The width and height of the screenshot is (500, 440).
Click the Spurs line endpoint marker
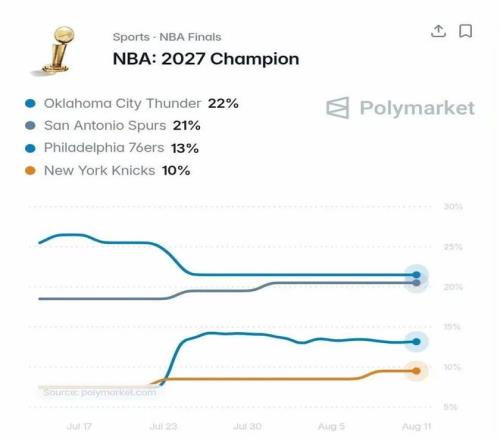click(416, 283)
